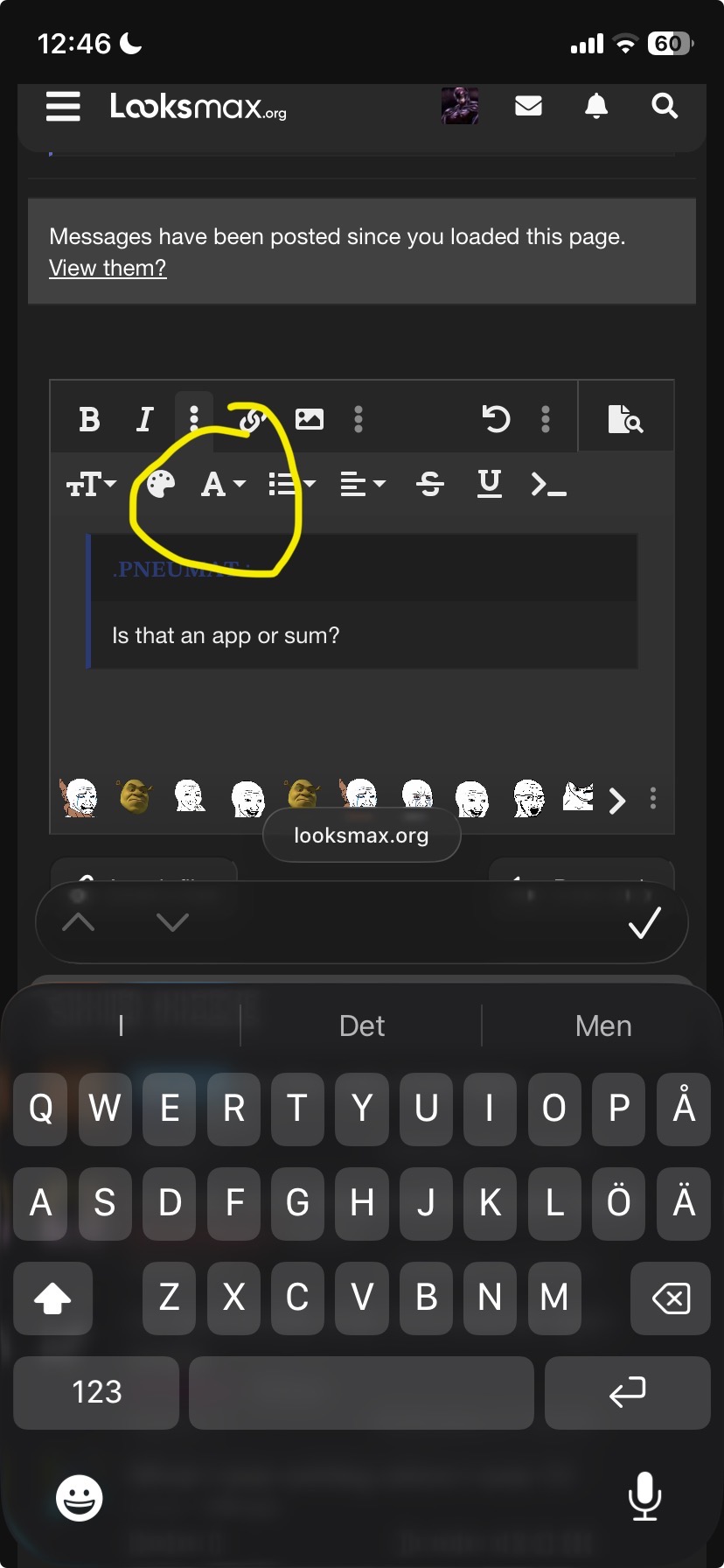Open text color palette icon
This screenshot has height=1568, width=724.
(x=161, y=483)
